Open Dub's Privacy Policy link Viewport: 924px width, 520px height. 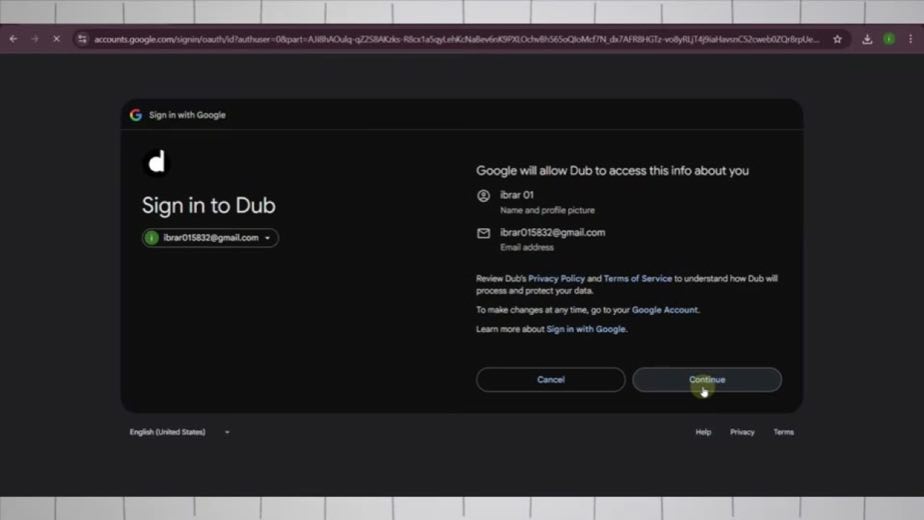point(556,278)
